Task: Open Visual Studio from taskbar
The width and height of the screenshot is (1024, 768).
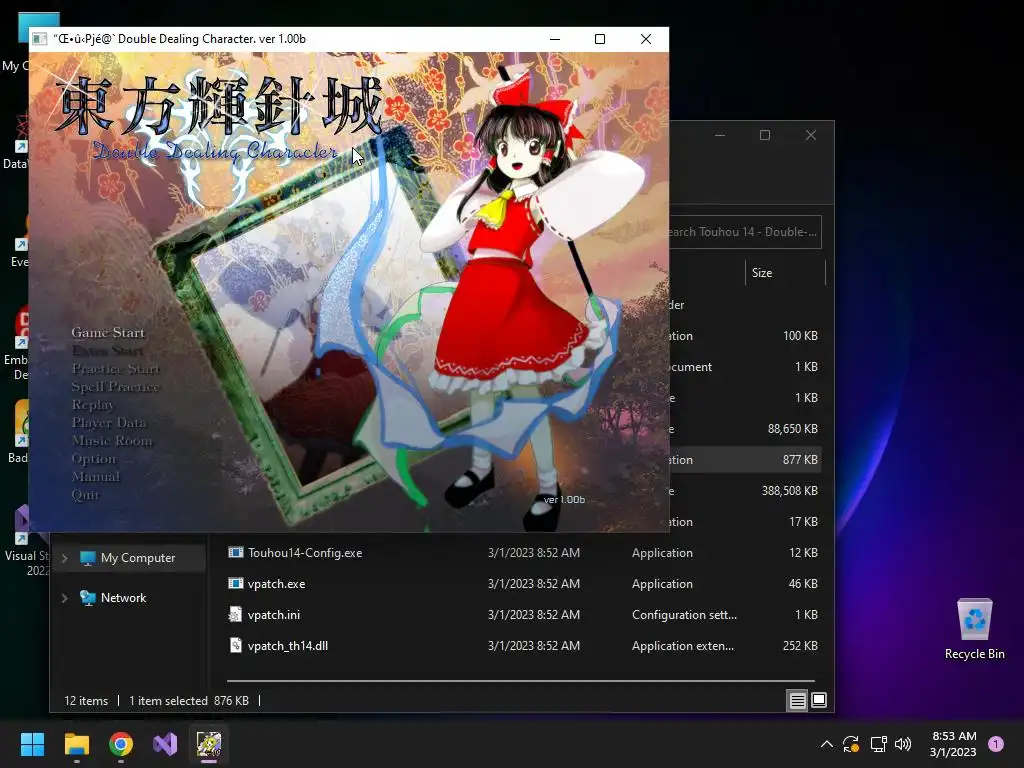Action: click(165, 744)
